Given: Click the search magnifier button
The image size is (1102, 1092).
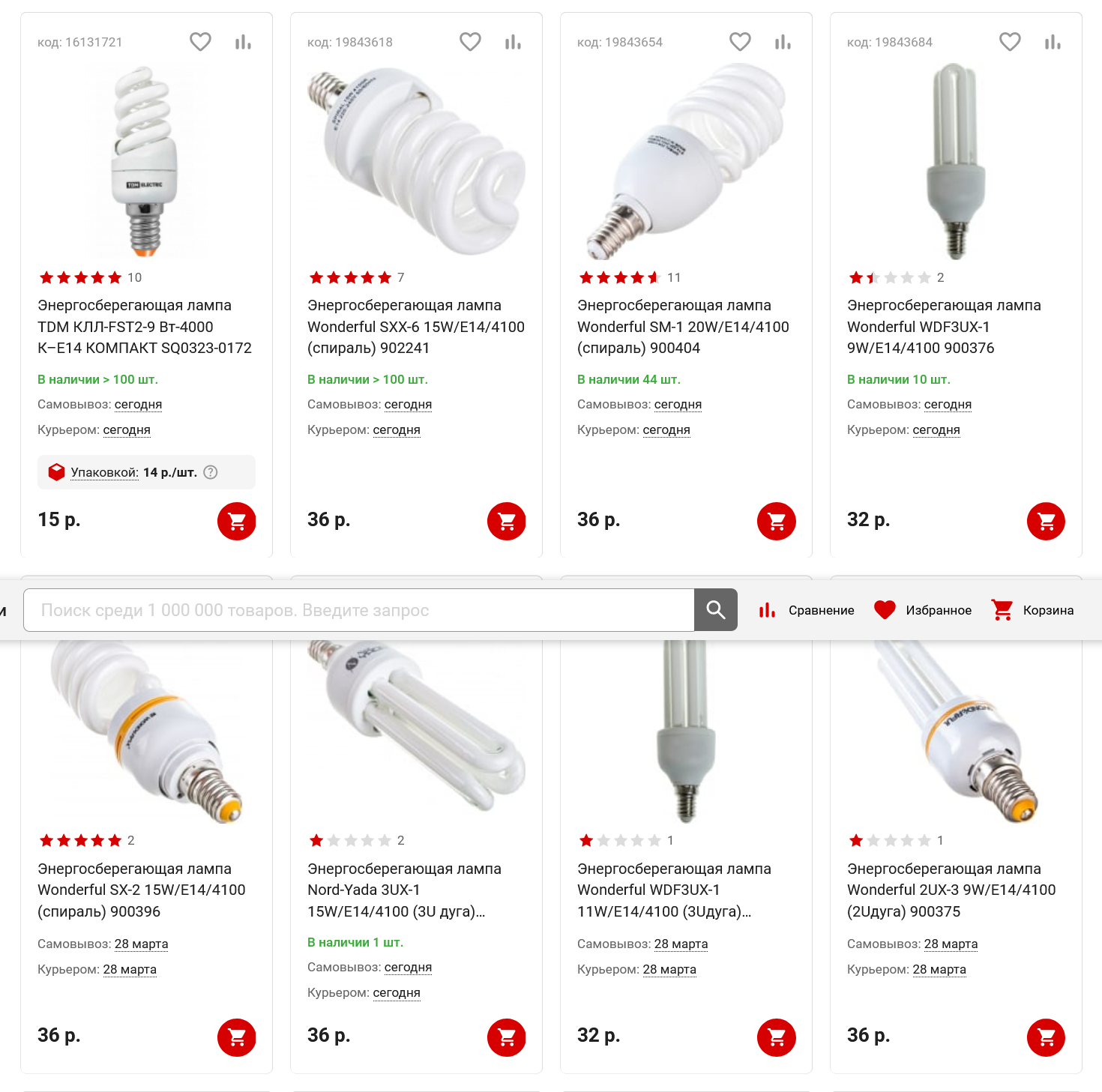Looking at the screenshot, I should pyautogui.click(x=716, y=610).
